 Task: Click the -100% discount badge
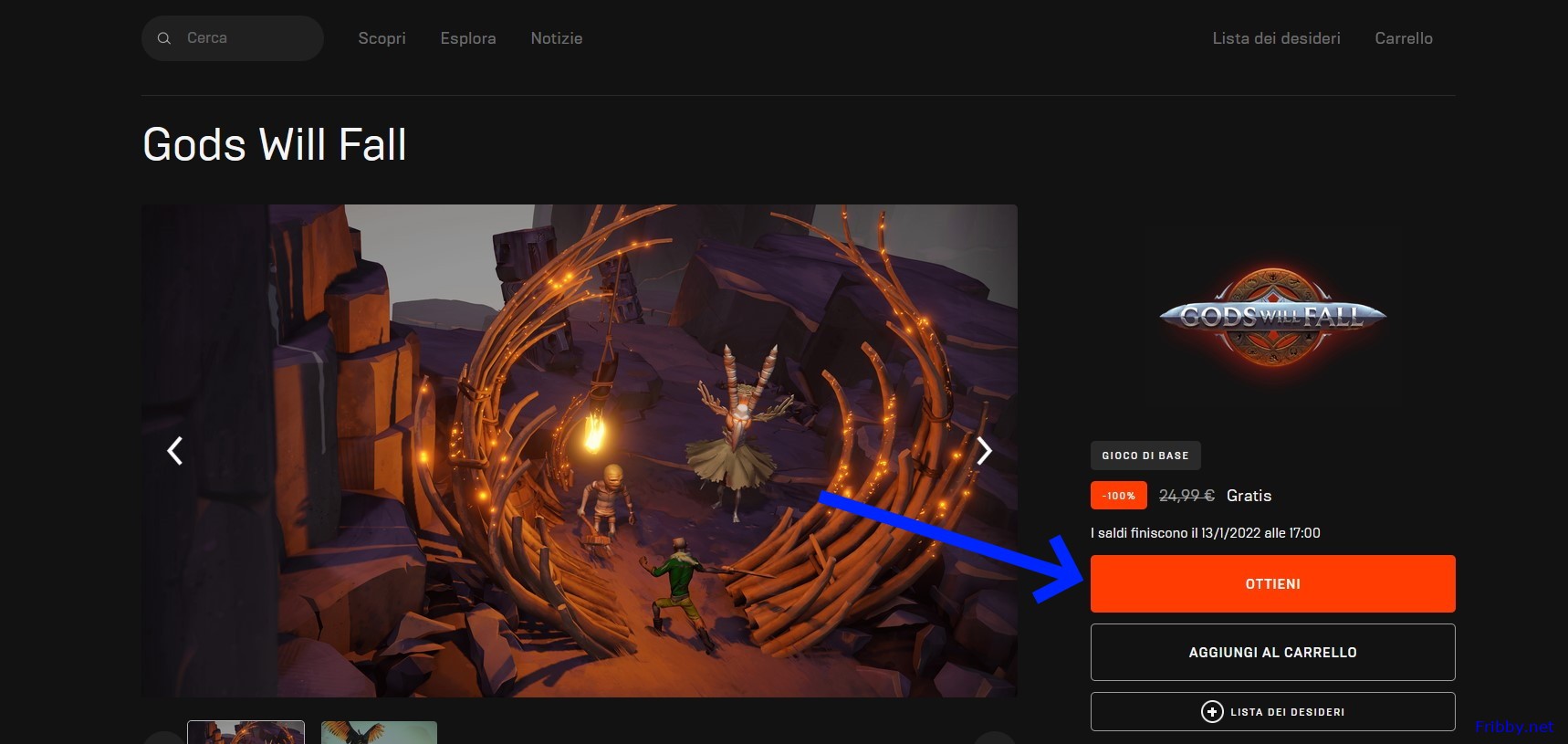(1119, 496)
